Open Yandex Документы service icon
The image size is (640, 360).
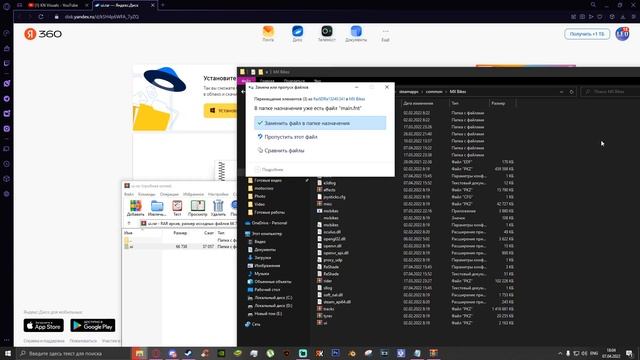point(356,33)
